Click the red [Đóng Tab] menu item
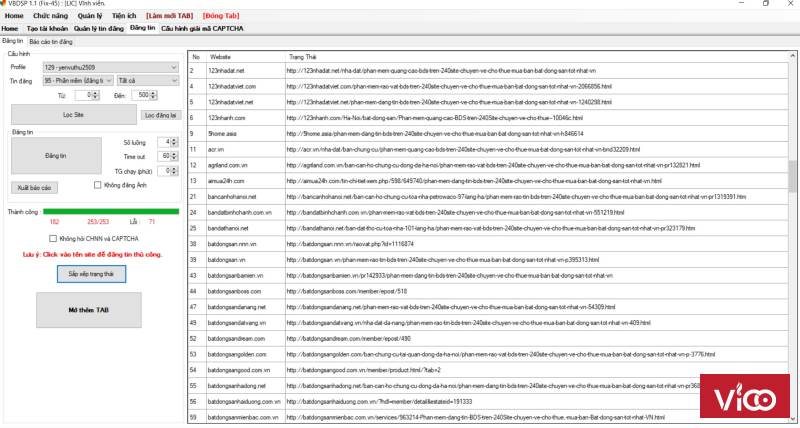The height and width of the screenshot is (428, 800). tap(220, 17)
